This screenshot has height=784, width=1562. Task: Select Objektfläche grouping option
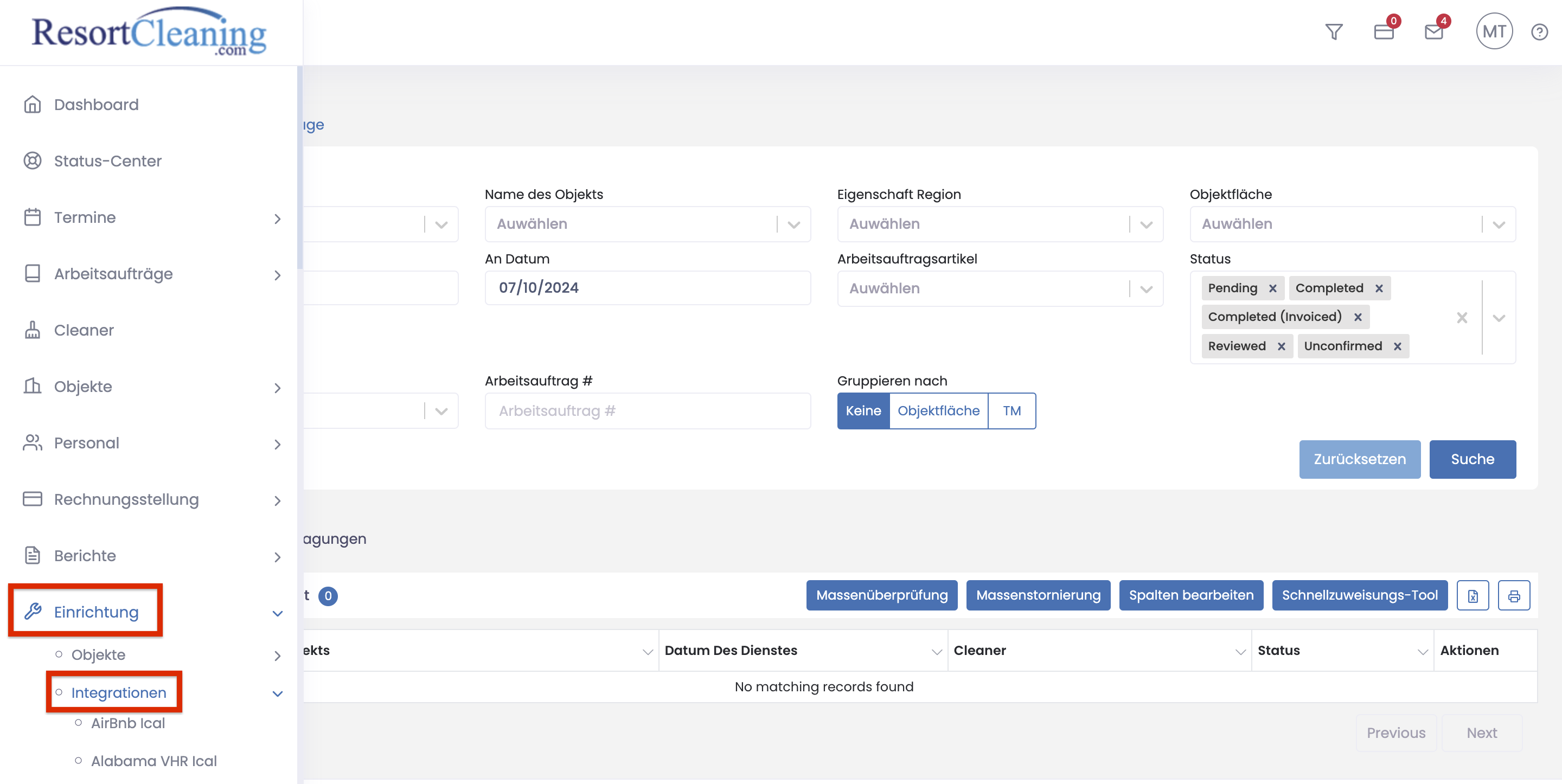point(938,410)
